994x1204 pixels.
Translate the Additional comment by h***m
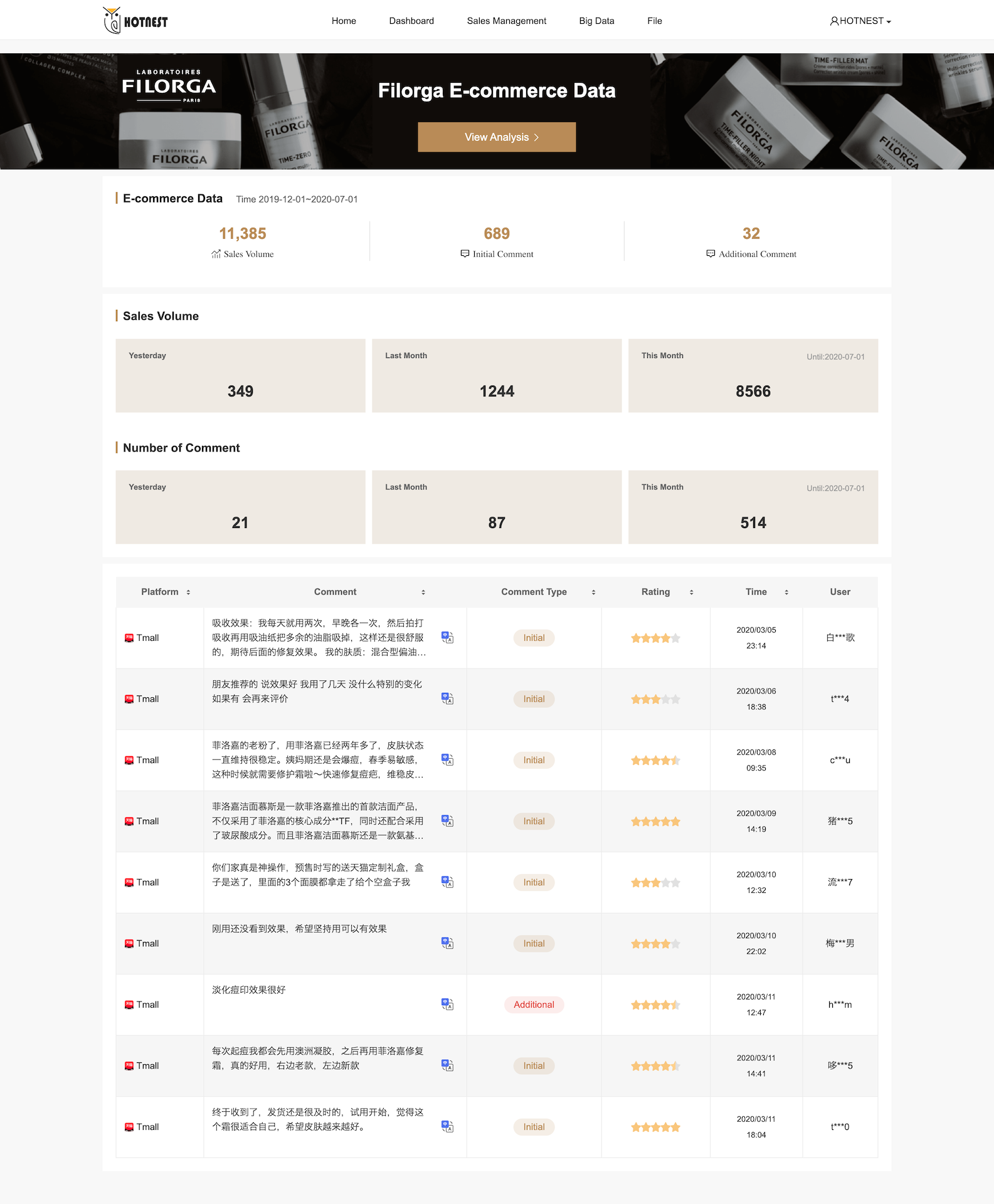click(x=447, y=1005)
